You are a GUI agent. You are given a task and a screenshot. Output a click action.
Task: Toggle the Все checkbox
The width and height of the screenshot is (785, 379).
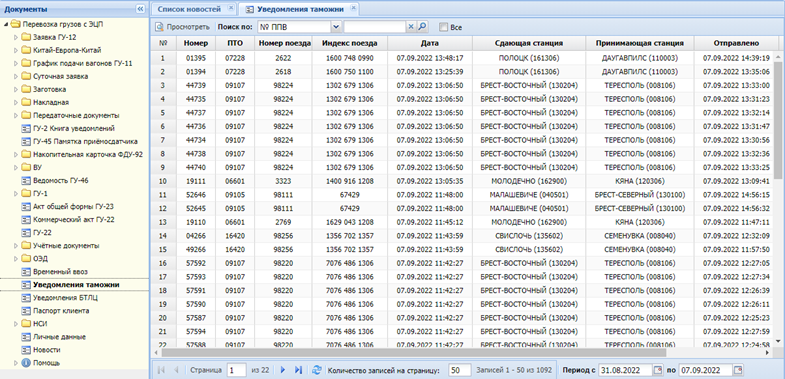(x=443, y=28)
